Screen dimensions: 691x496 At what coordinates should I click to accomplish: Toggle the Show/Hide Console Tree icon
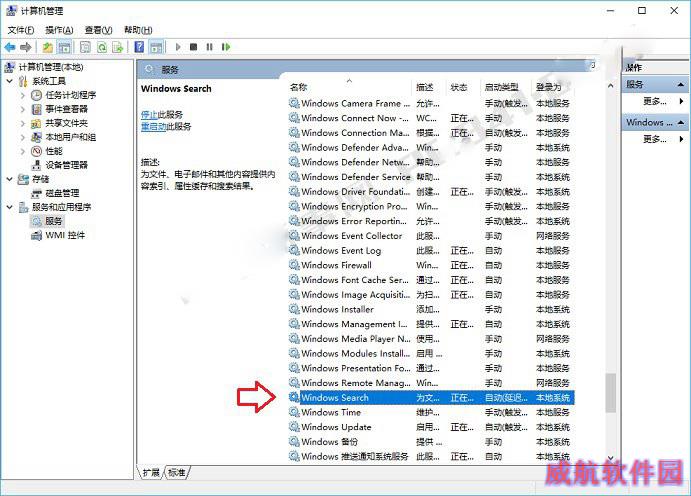coord(64,47)
